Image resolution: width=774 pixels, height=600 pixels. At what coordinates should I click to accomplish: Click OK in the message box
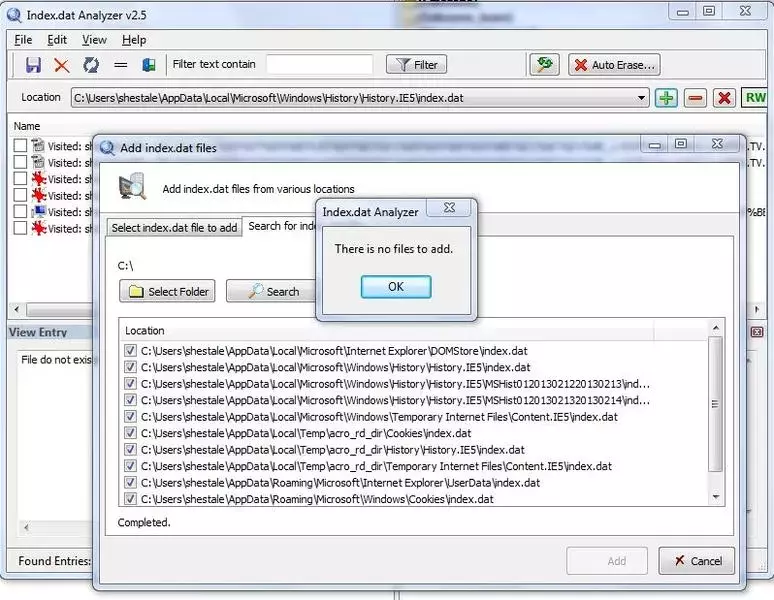[x=396, y=287]
